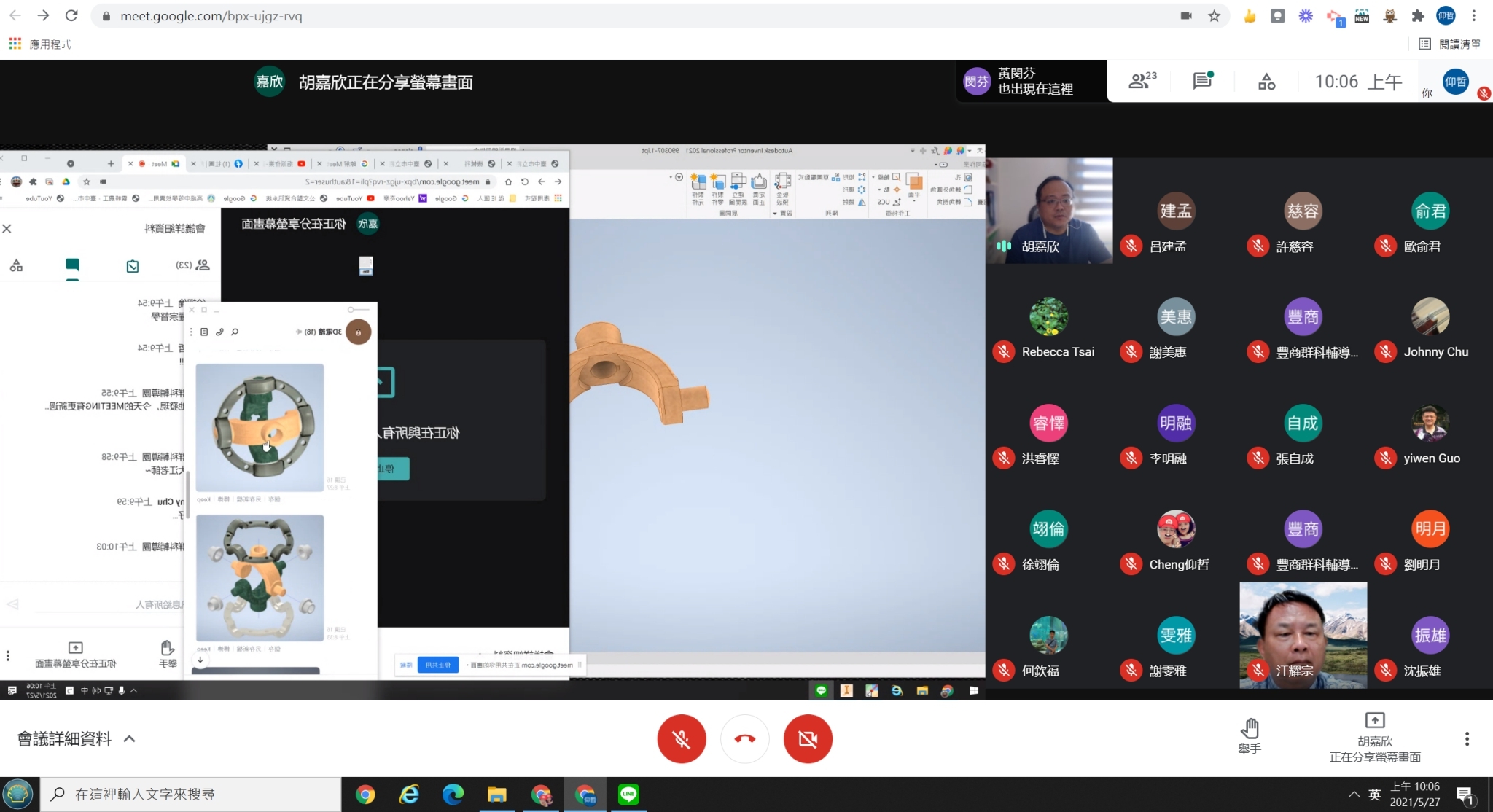The width and height of the screenshot is (1493, 812).
Task: Click the raise hand icon
Action: 1250,729
